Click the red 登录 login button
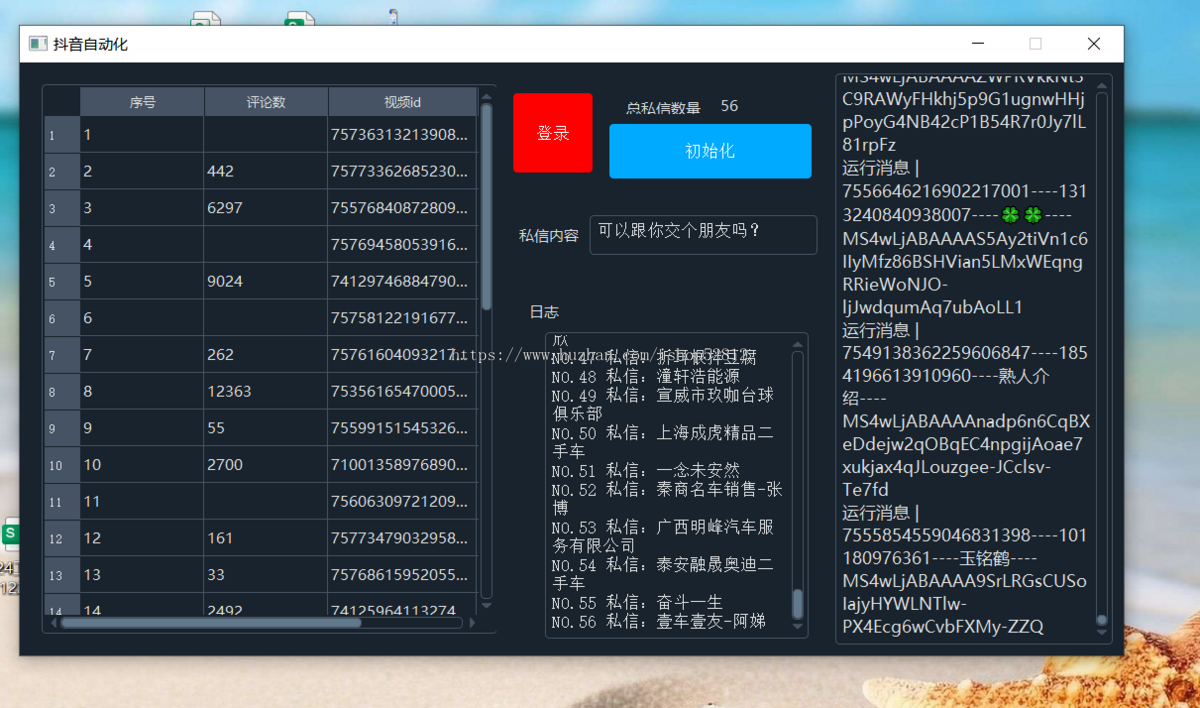The width and height of the screenshot is (1200, 708). (x=552, y=133)
